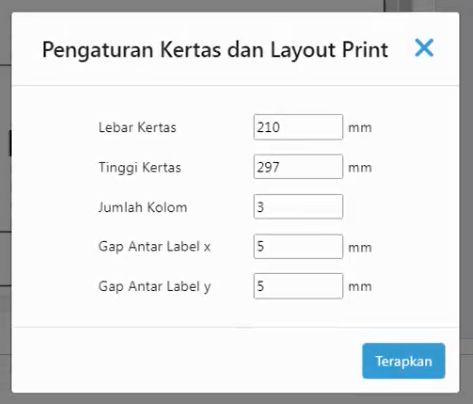
Task: Click the mm unit beside Gap y
Action: point(360,287)
